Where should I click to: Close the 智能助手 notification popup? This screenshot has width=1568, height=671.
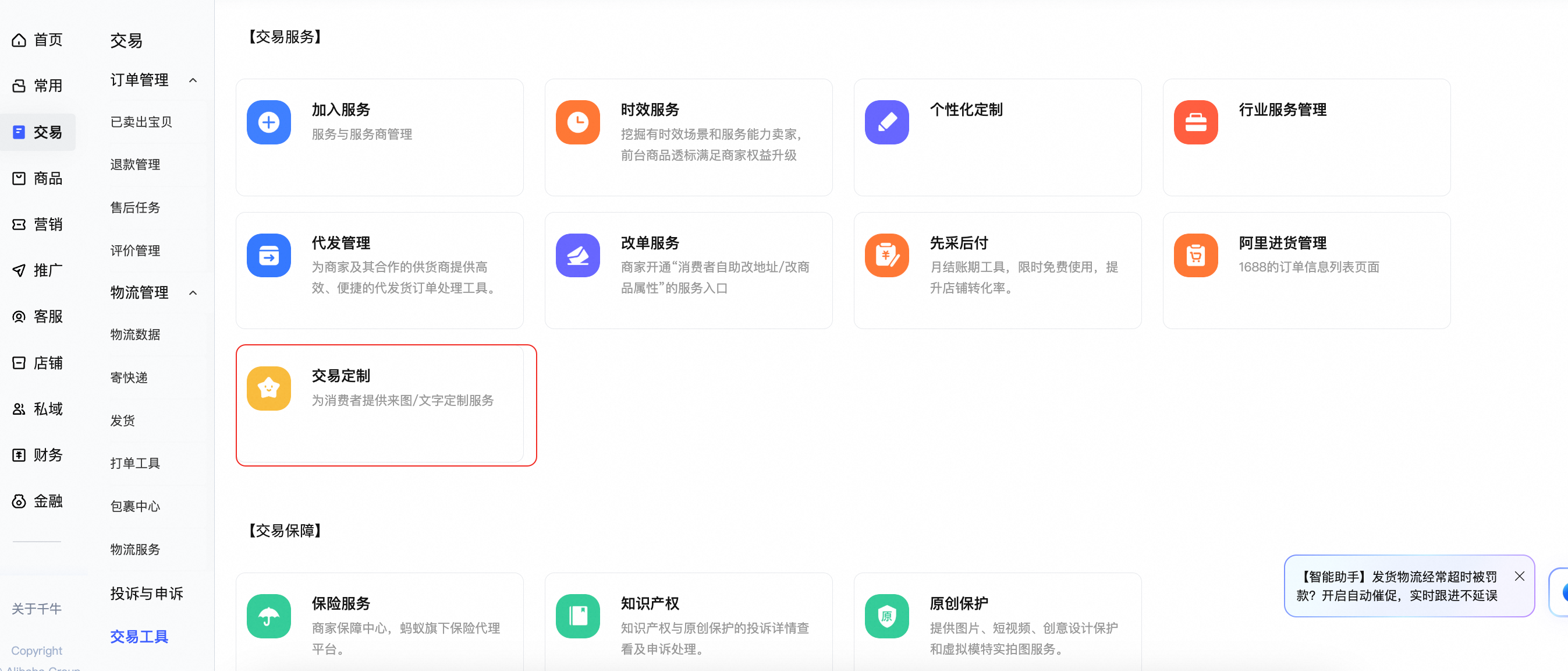click(x=1519, y=577)
